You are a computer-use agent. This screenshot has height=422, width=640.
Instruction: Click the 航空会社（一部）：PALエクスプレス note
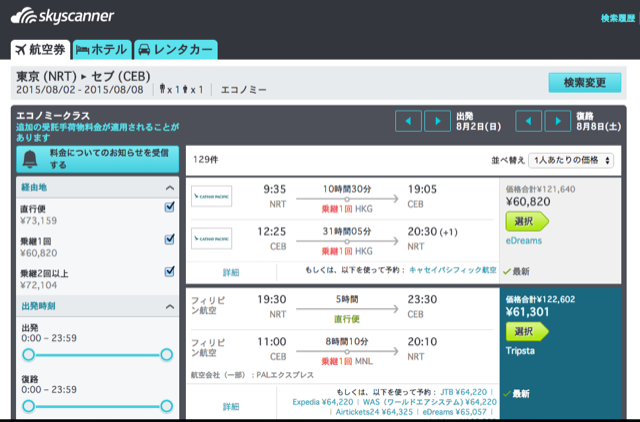252,375
